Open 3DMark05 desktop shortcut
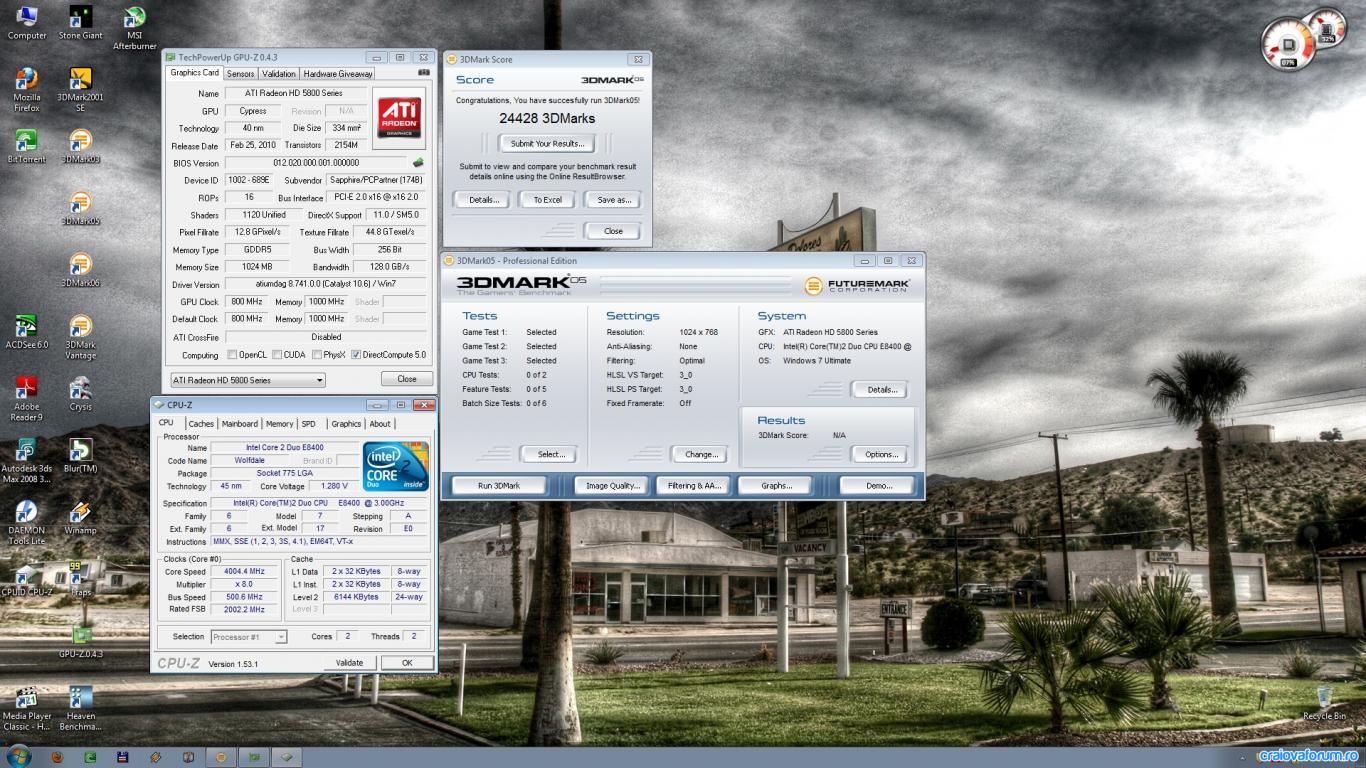The height and width of the screenshot is (768, 1366). click(x=80, y=208)
